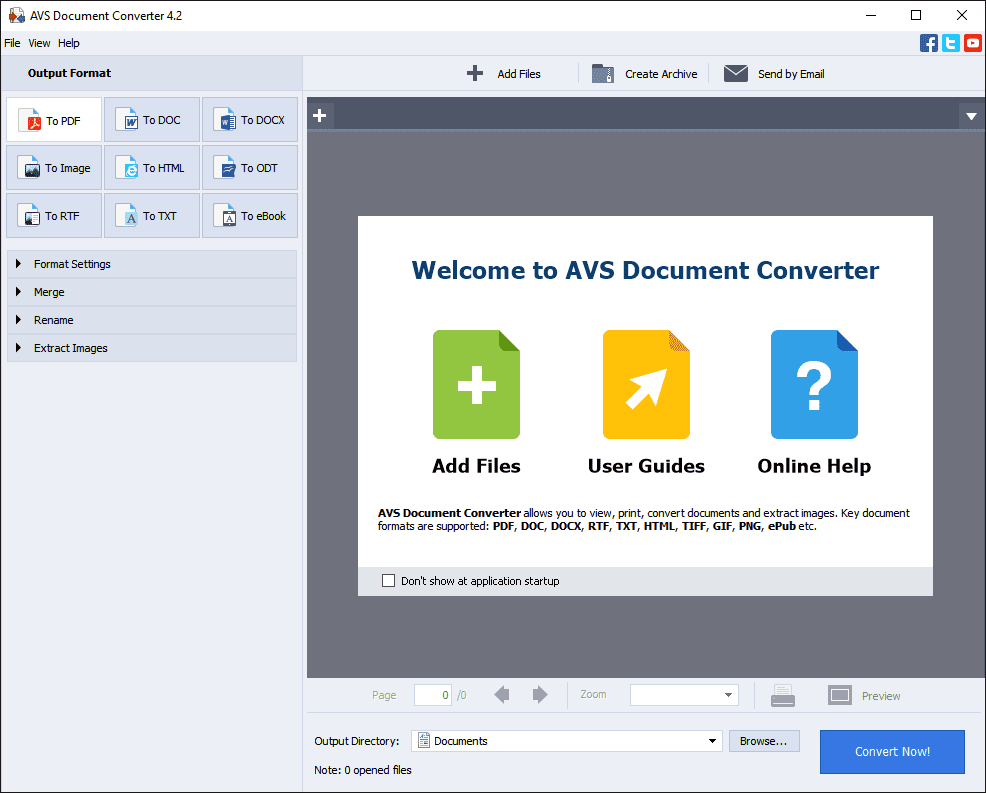Click the Preview monitor icon
Image resolution: width=986 pixels, height=793 pixels.
pos(839,696)
